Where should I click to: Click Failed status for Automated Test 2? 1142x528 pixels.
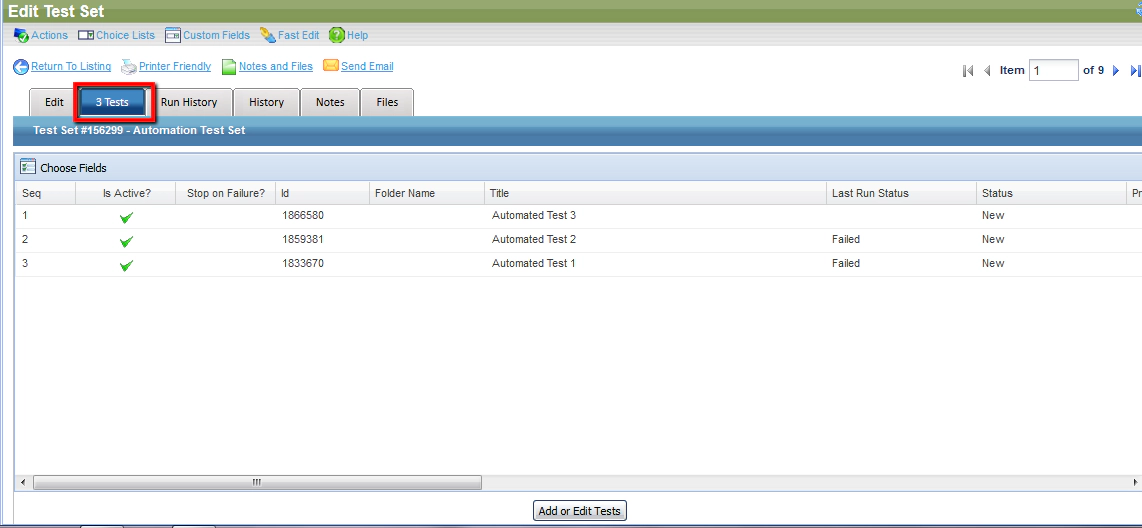[846, 240]
